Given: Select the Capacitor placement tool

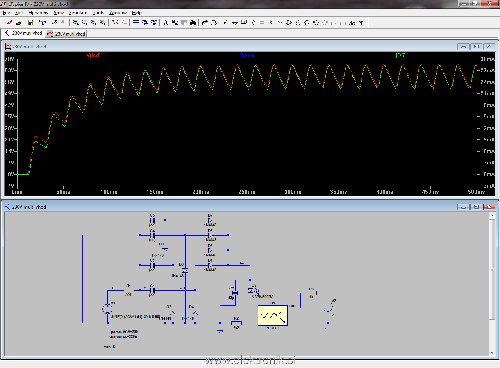Looking at the screenshot, I should tap(262, 22).
